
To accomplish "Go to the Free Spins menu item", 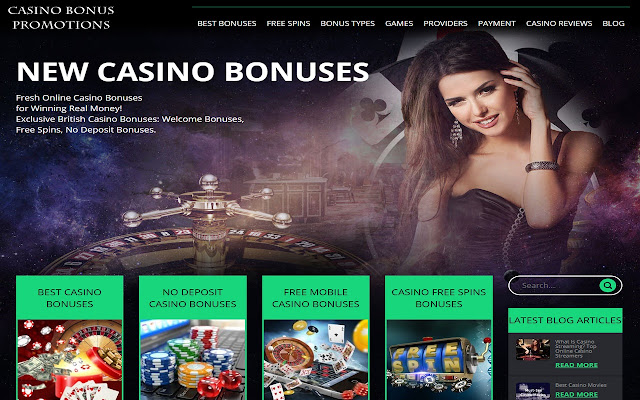I will pos(288,23).
